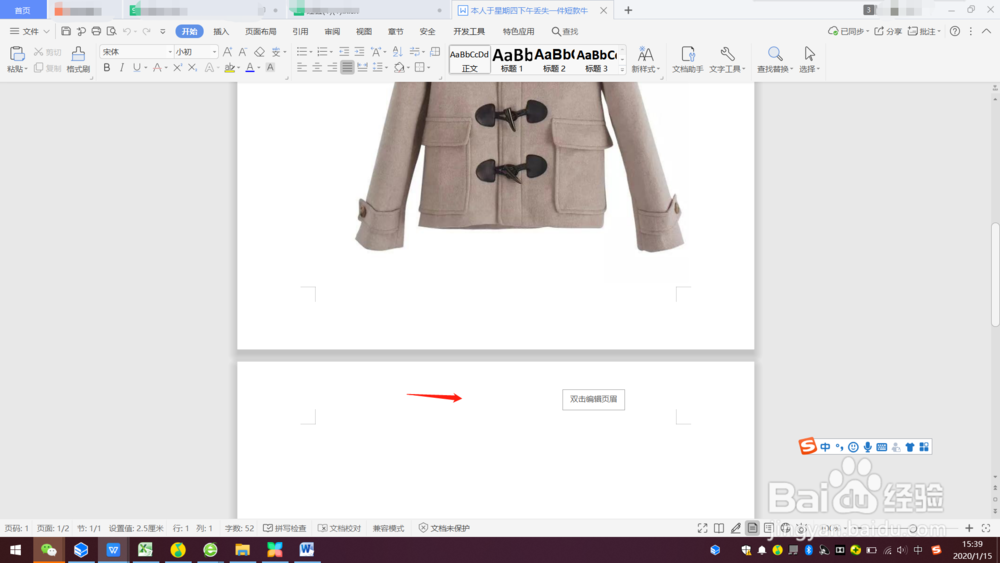Expand styles gallery more arrow
The height and width of the screenshot is (563, 1000).
coord(622,69)
